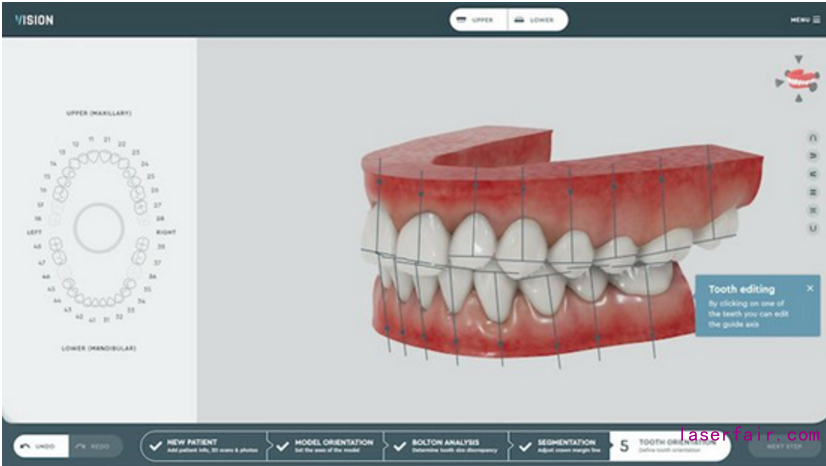The height and width of the screenshot is (466, 826).
Task: Click the center circle of the tooth chart
Action: [100, 229]
